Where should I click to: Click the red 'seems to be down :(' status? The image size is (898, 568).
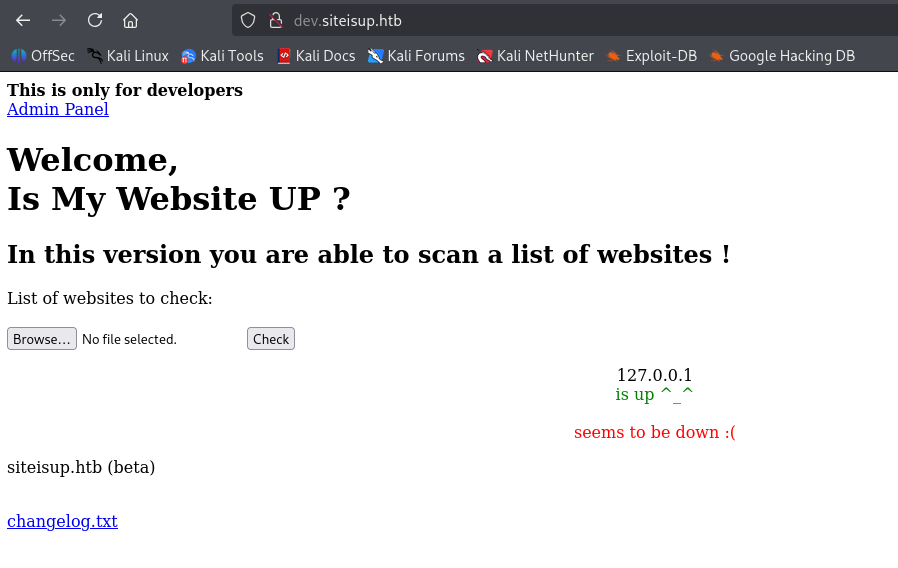pos(655,432)
